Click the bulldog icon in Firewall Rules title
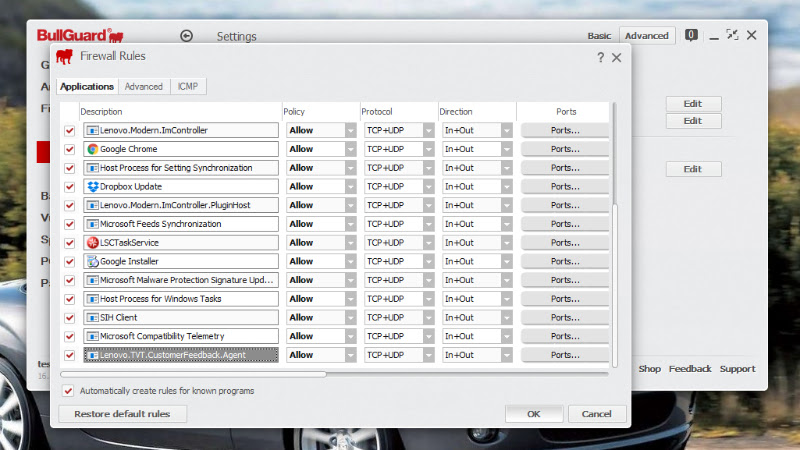The width and height of the screenshot is (800, 450). click(x=64, y=56)
